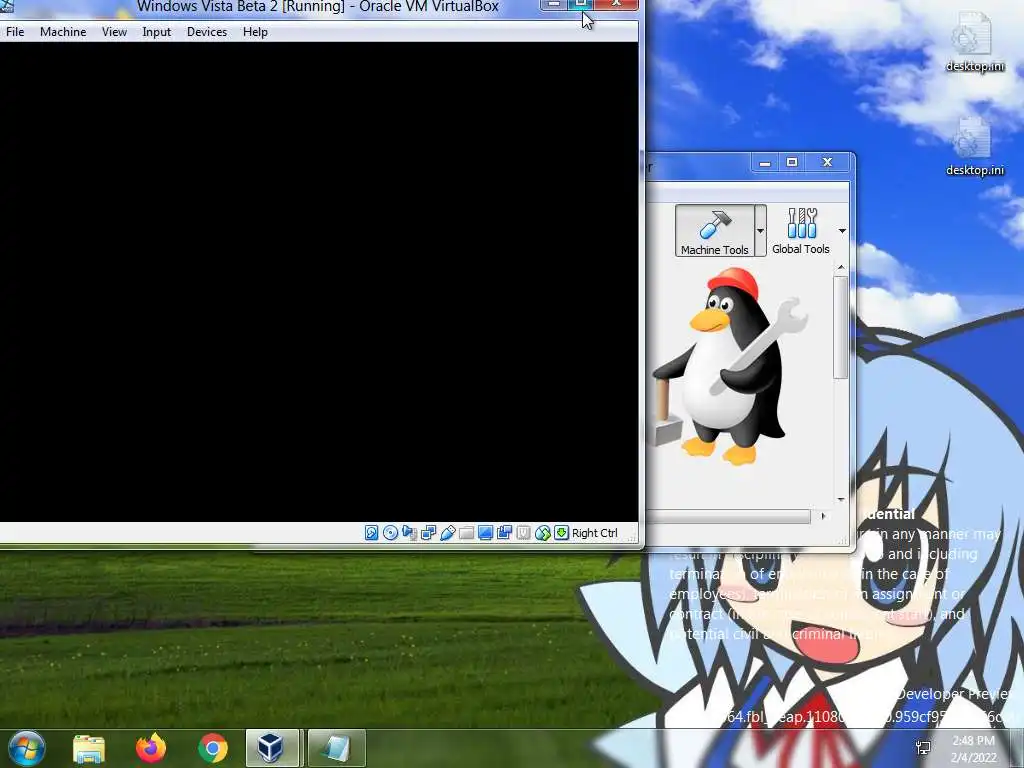This screenshot has height=768, width=1024.
Task: Click the shared folders indicator icon
Action: click(x=466, y=533)
